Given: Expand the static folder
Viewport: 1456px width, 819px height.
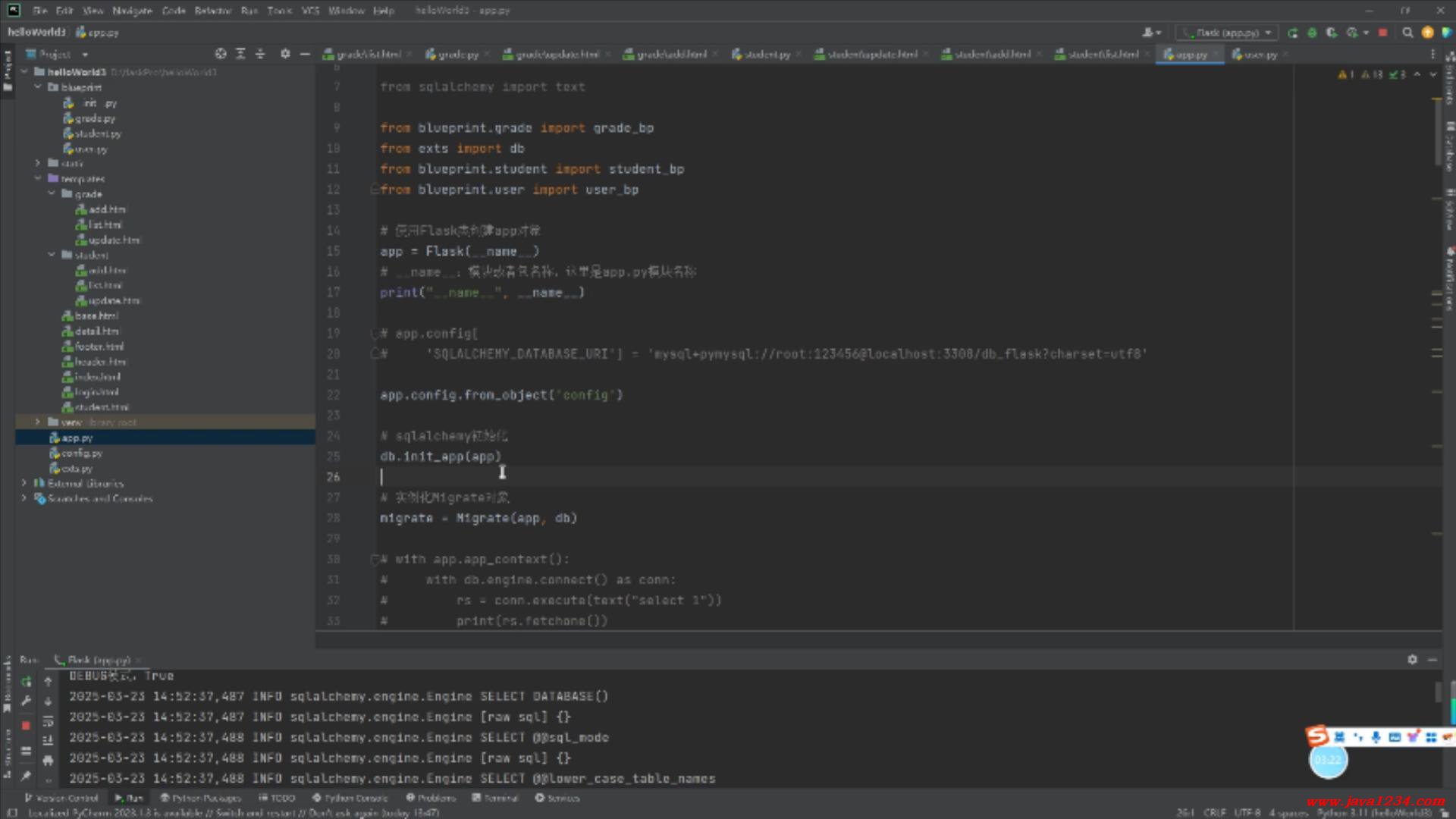Looking at the screenshot, I should pyautogui.click(x=37, y=163).
